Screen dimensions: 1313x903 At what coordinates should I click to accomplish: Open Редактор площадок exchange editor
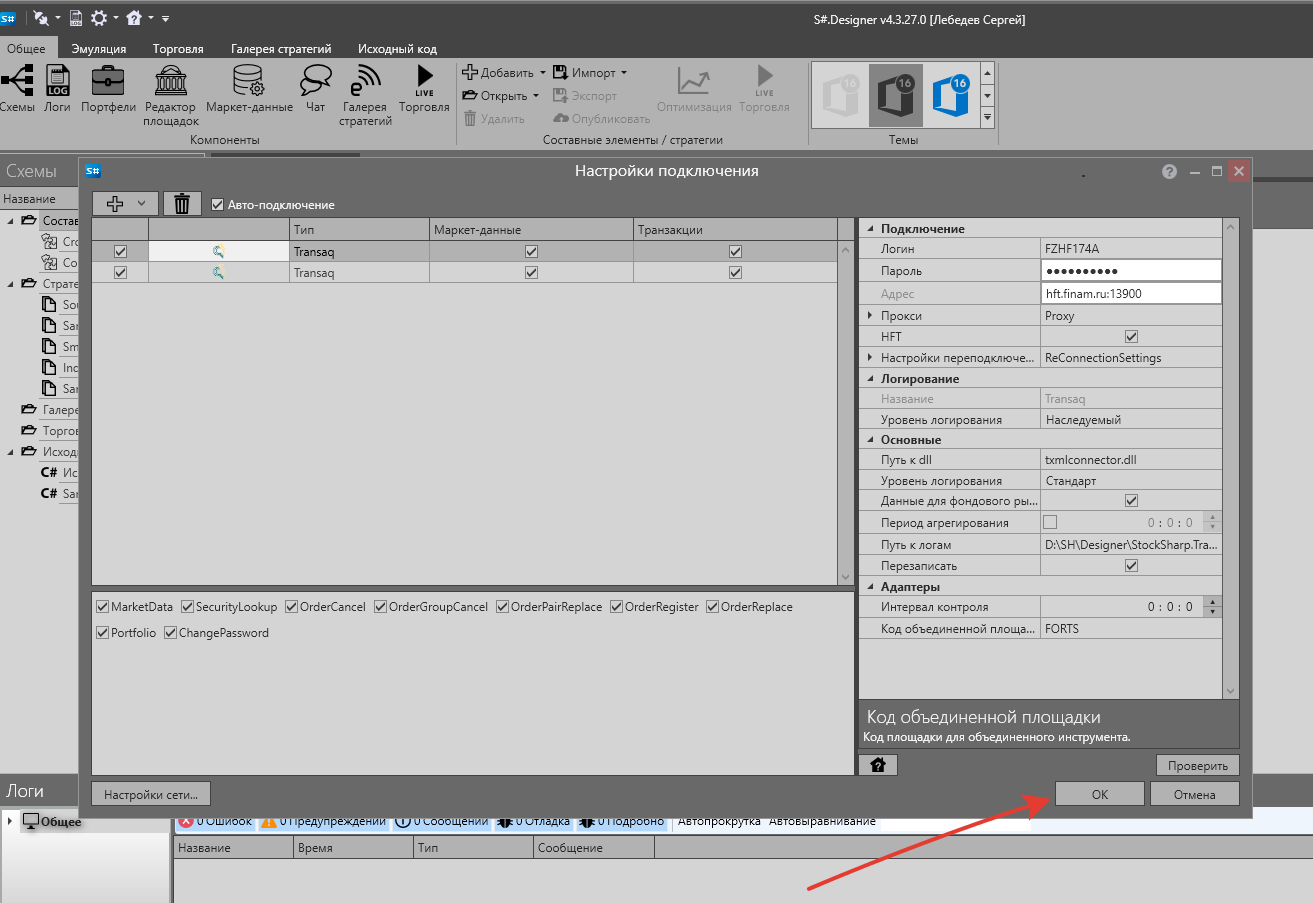[171, 95]
